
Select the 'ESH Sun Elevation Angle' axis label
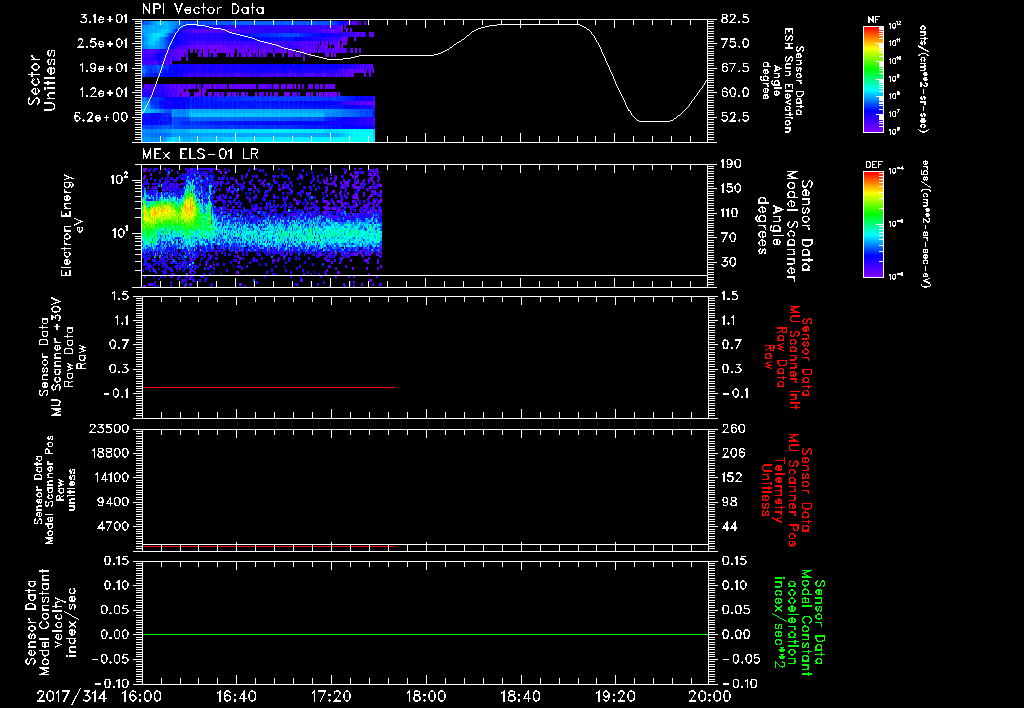point(782,80)
